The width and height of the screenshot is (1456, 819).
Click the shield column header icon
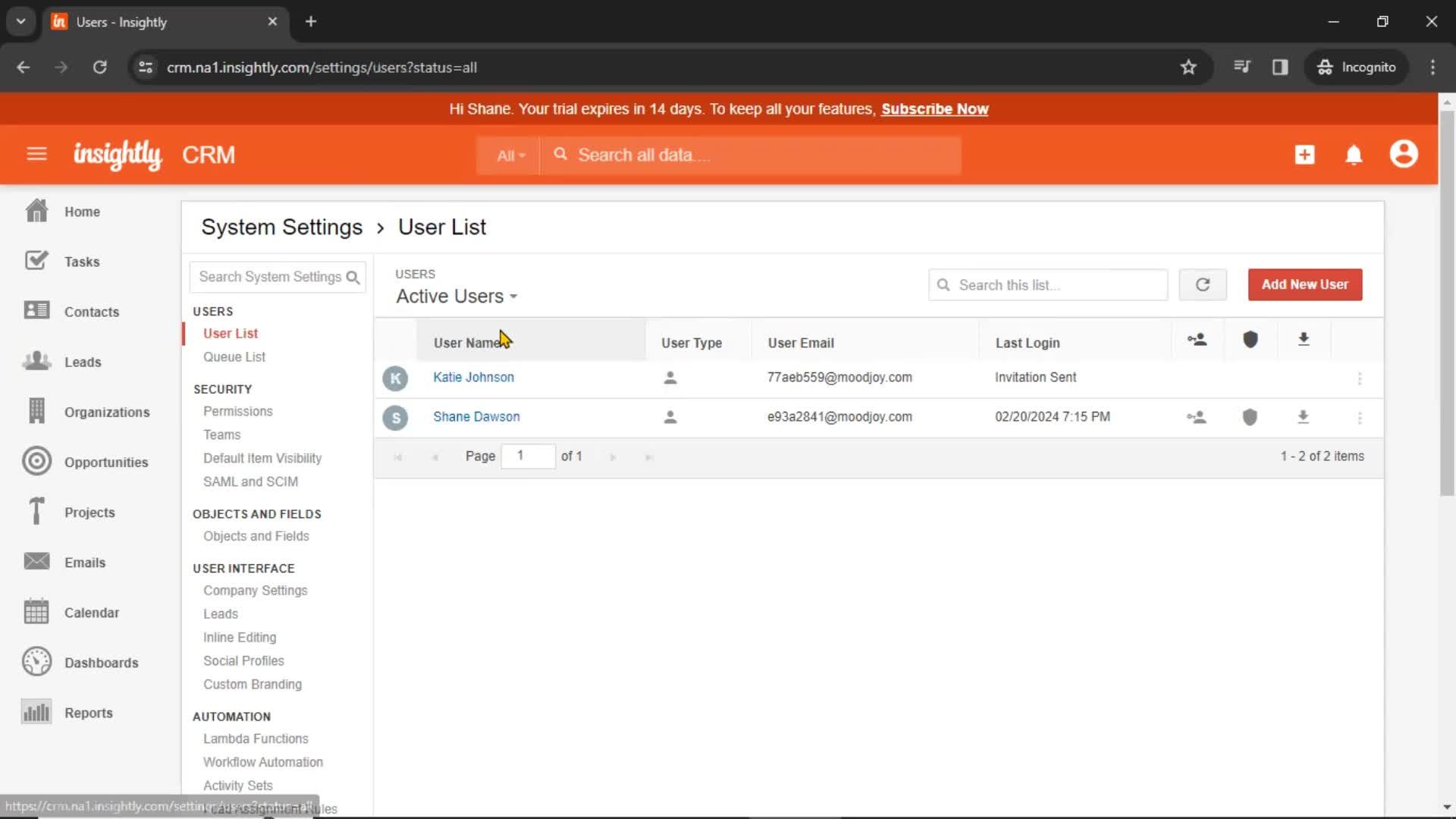click(1250, 340)
